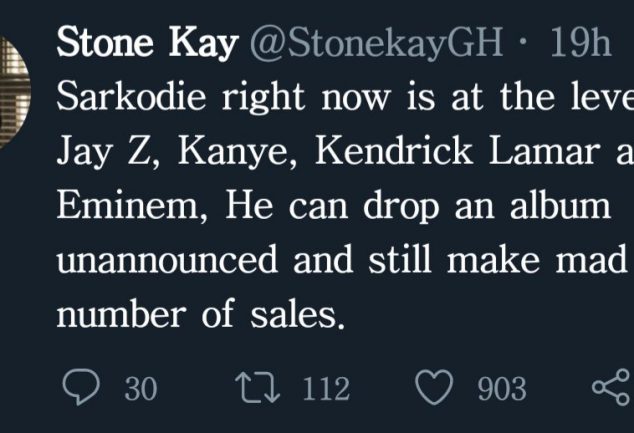
Task: Open the Stone Kay display name
Action: click(x=148, y=44)
